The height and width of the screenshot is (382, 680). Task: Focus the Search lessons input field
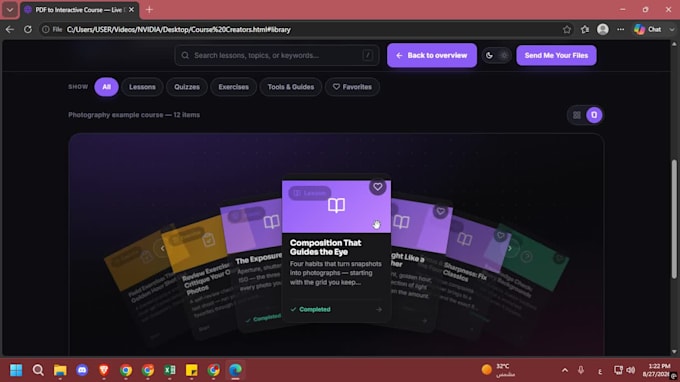(x=277, y=56)
